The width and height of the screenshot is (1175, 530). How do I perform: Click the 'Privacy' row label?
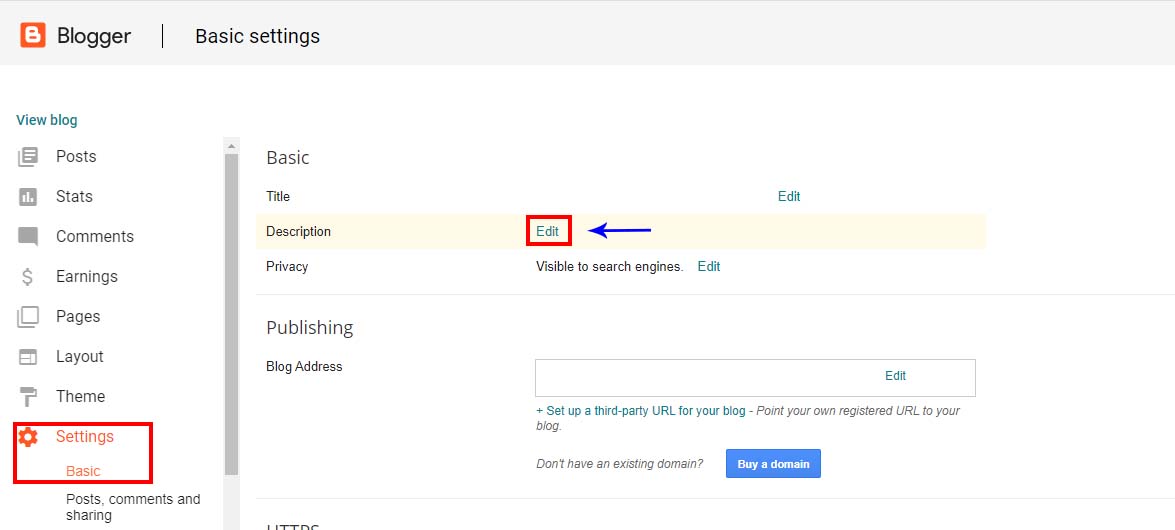[287, 266]
